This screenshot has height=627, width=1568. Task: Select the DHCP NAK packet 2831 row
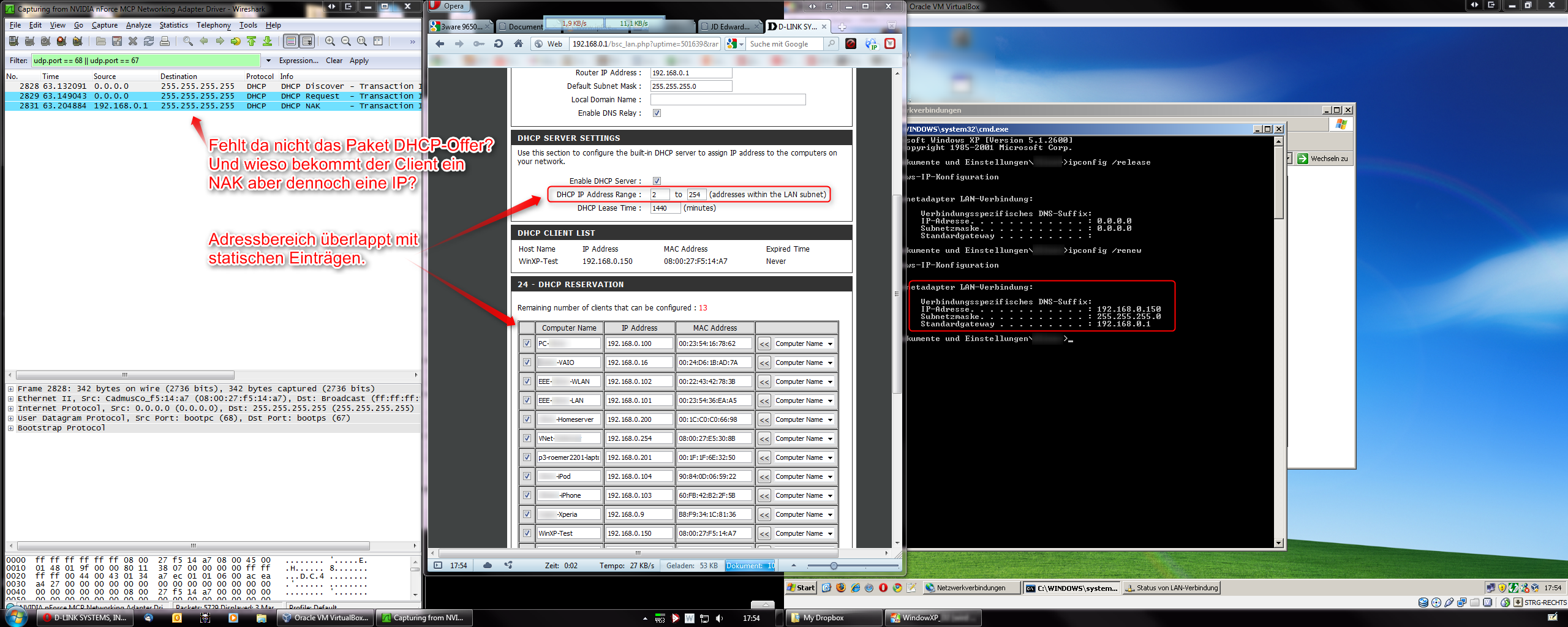pyautogui.click(x=213, y=106)
